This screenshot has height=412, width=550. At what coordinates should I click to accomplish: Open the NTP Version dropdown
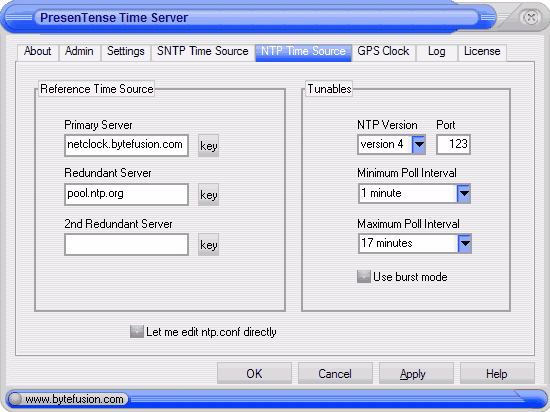point(391,144)
